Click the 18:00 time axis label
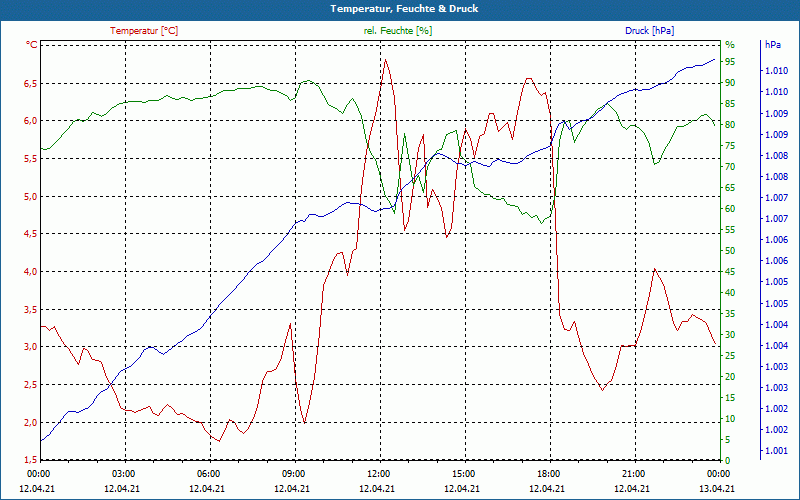Screen dimensions: 800x500 coord(548,474)
